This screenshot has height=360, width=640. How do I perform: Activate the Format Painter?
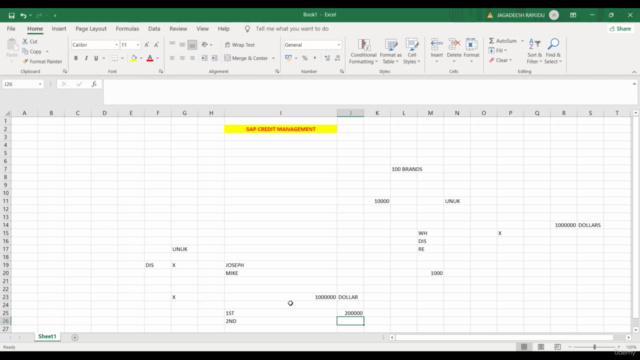click(42, 61)
